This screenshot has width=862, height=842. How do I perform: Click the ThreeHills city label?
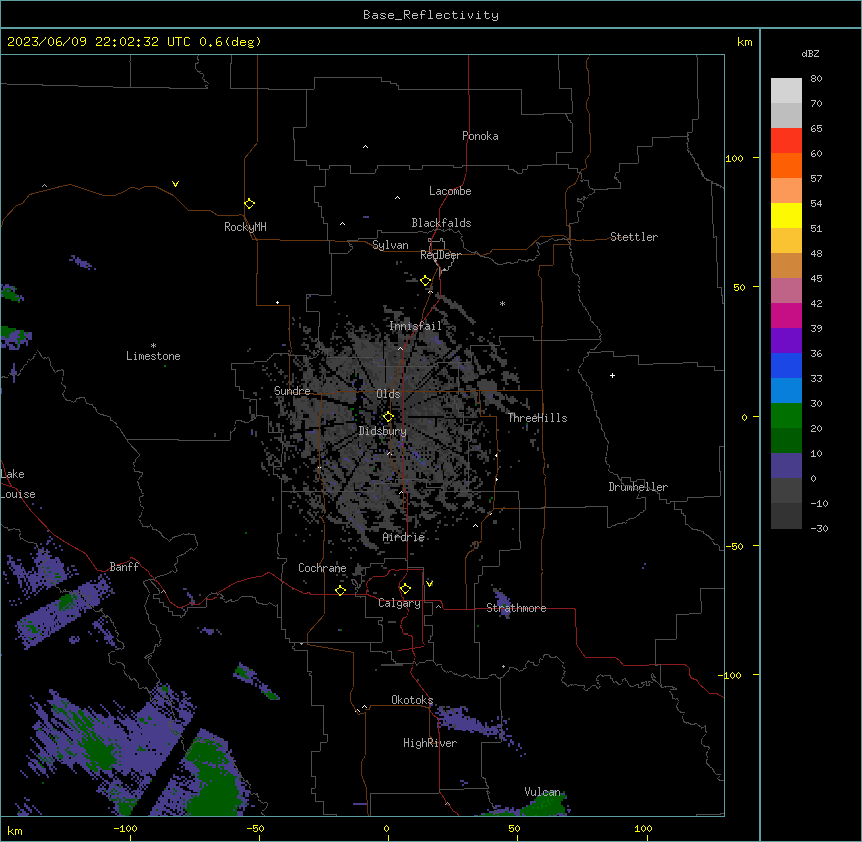[537, 418]
